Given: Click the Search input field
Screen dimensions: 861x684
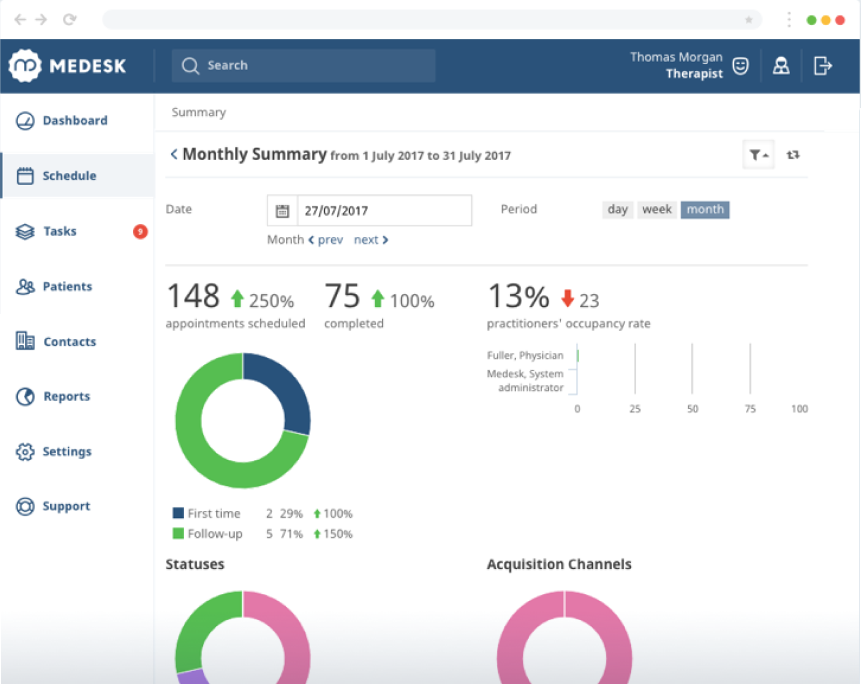Looking at the screenshot, I should 304,66.
